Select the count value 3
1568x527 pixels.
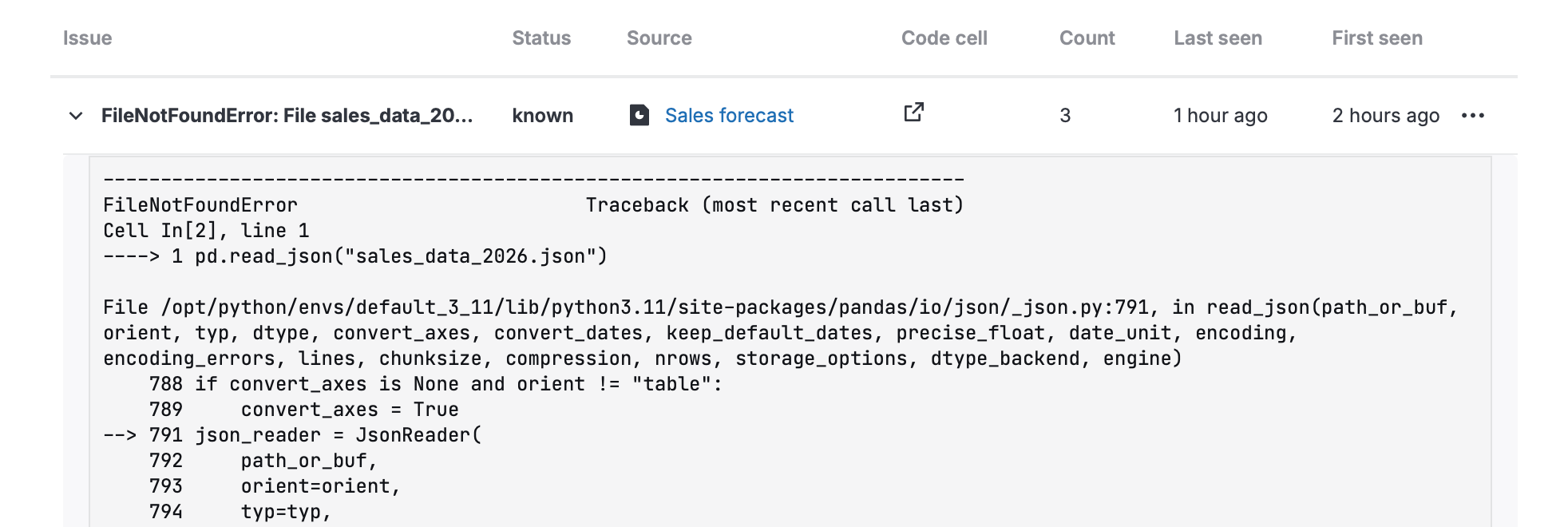(1067, 116)
